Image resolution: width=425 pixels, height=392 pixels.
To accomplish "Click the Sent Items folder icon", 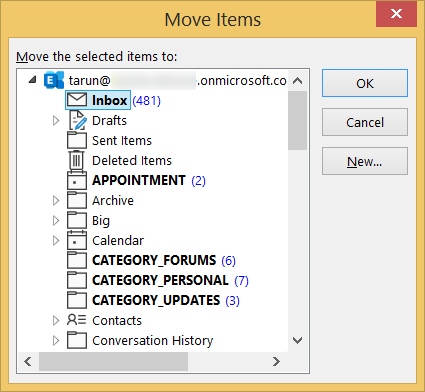I will (x=77, y=140).
